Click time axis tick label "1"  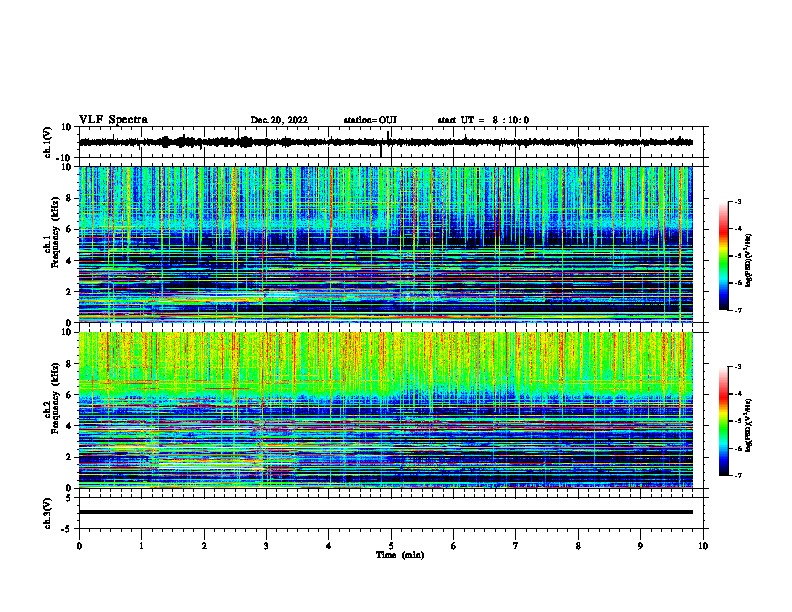pos(141,546)
